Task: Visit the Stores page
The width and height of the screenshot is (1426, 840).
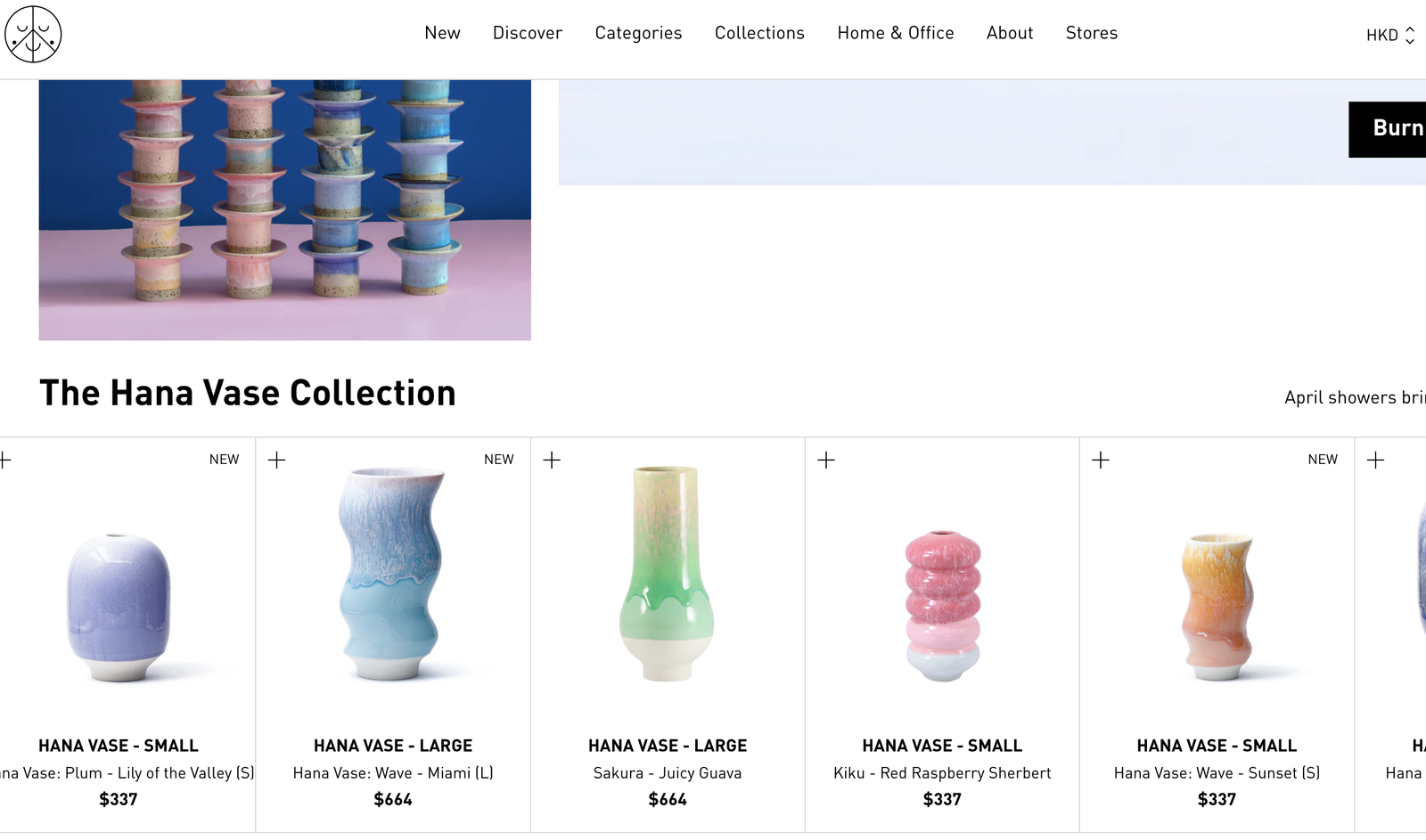Action: (x=1092, y=33)
